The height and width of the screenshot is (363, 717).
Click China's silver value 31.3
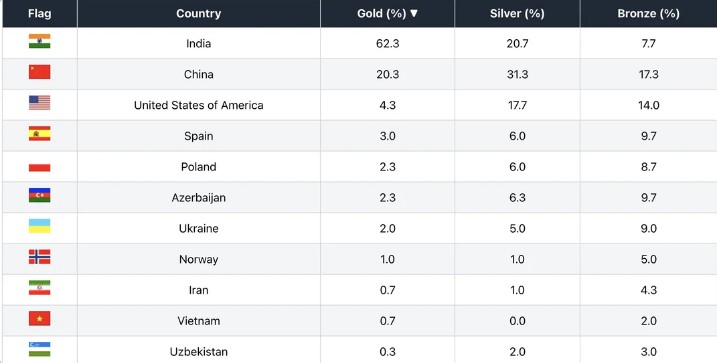[517, 74]
